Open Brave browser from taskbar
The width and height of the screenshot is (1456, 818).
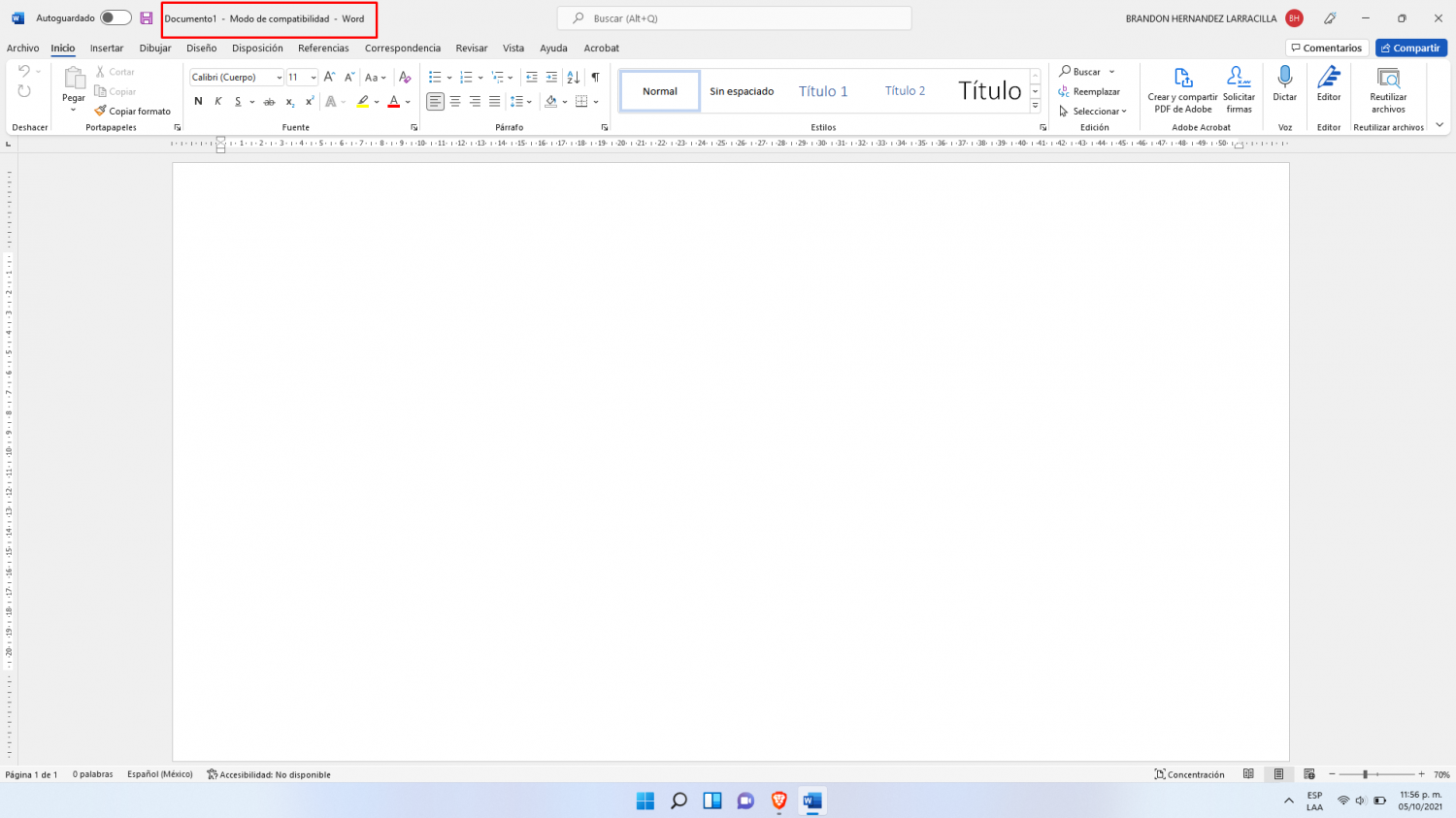coord(778,801)
